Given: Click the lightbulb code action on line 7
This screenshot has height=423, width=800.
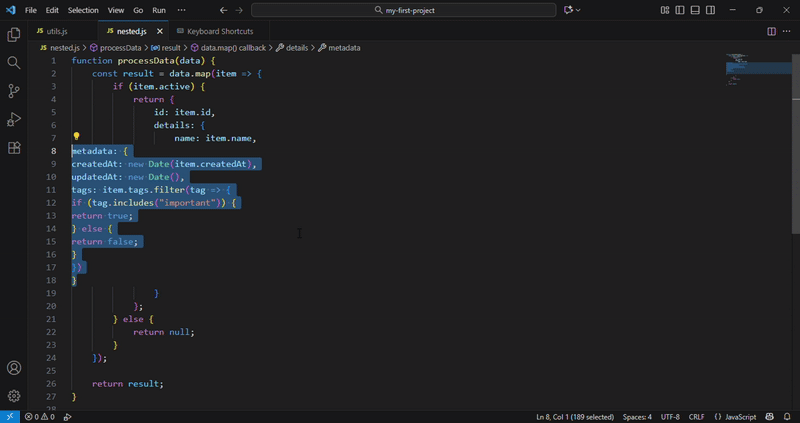Looking at the screenshot, I should (x=76, y=136).
